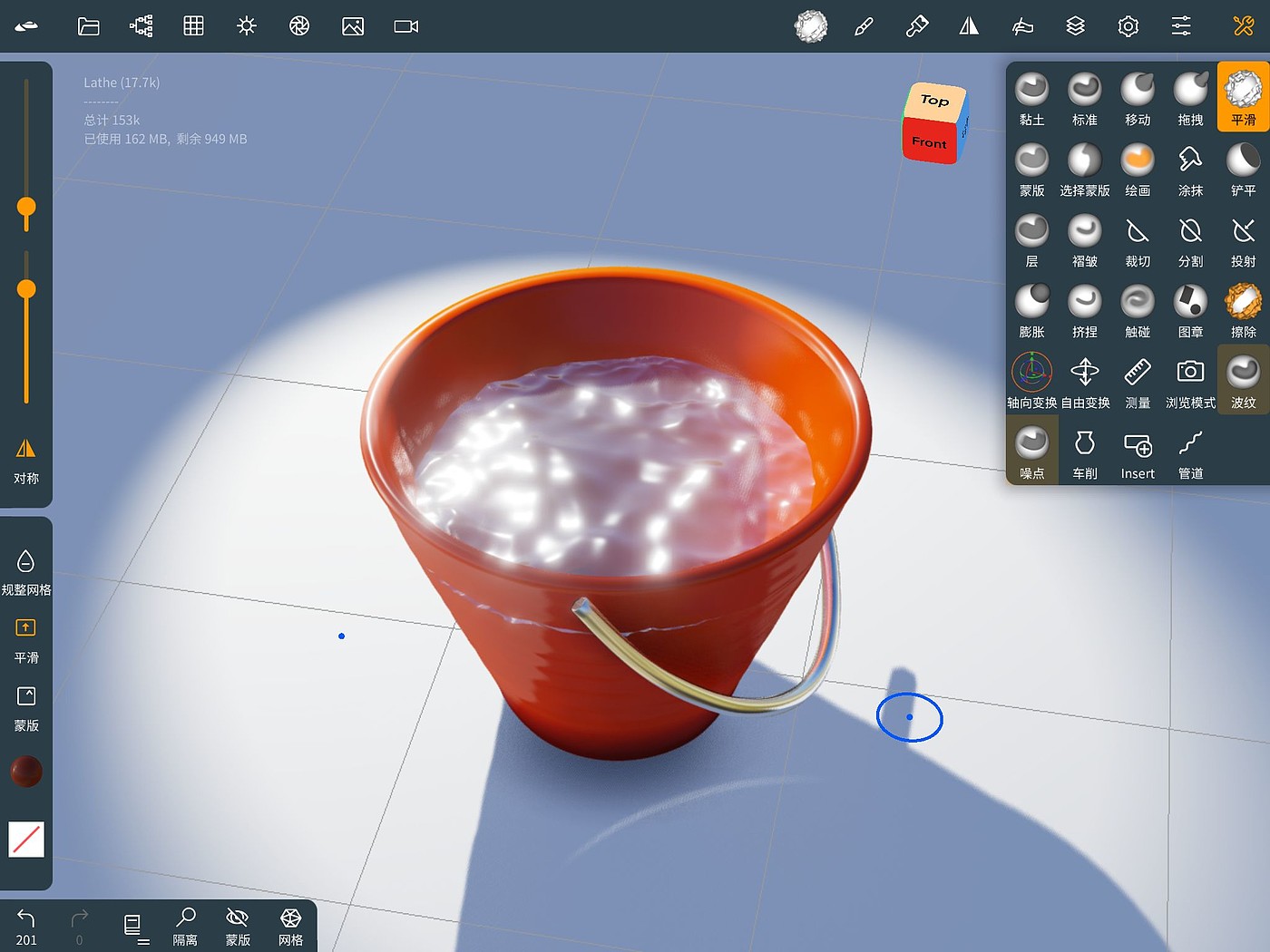The height and width of the screenshot is (952, 1270).
Task: Activate the 轴向变换 gizmo tool
Action: [x=1031, y=381]
